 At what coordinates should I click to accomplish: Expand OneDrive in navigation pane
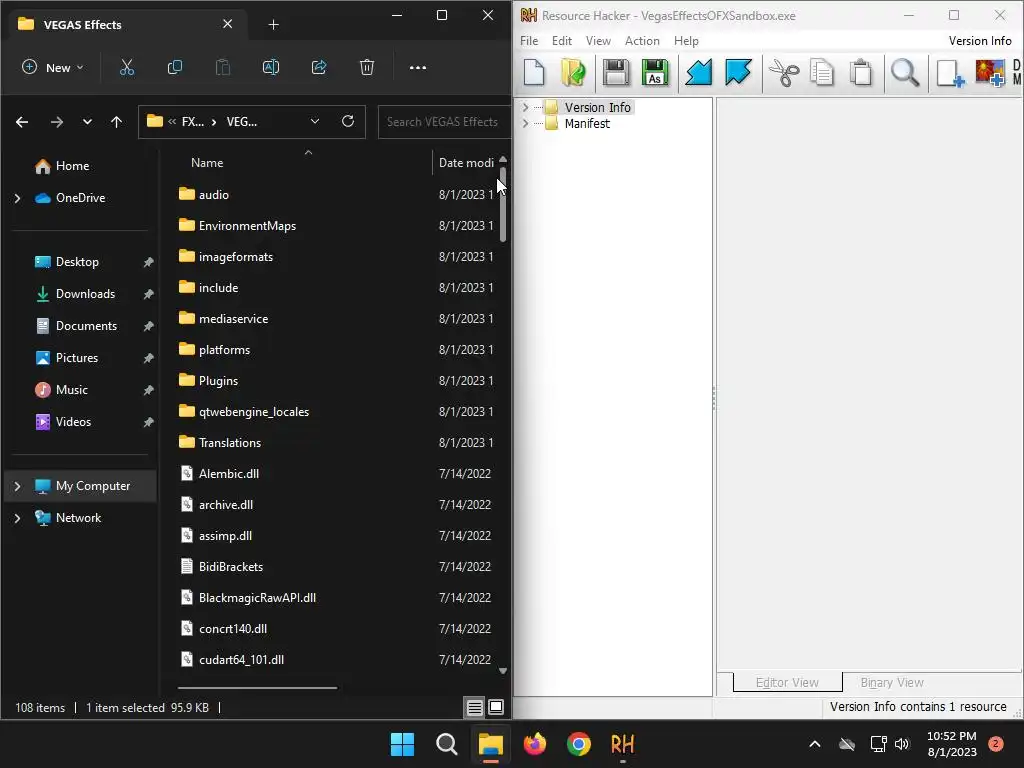point(18,198)
